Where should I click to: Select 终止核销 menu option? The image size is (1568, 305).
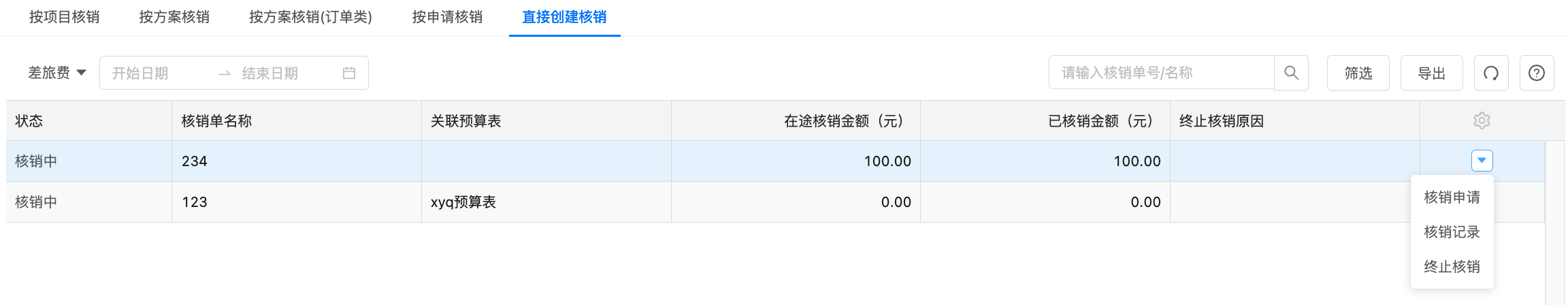coord(1452,267)
